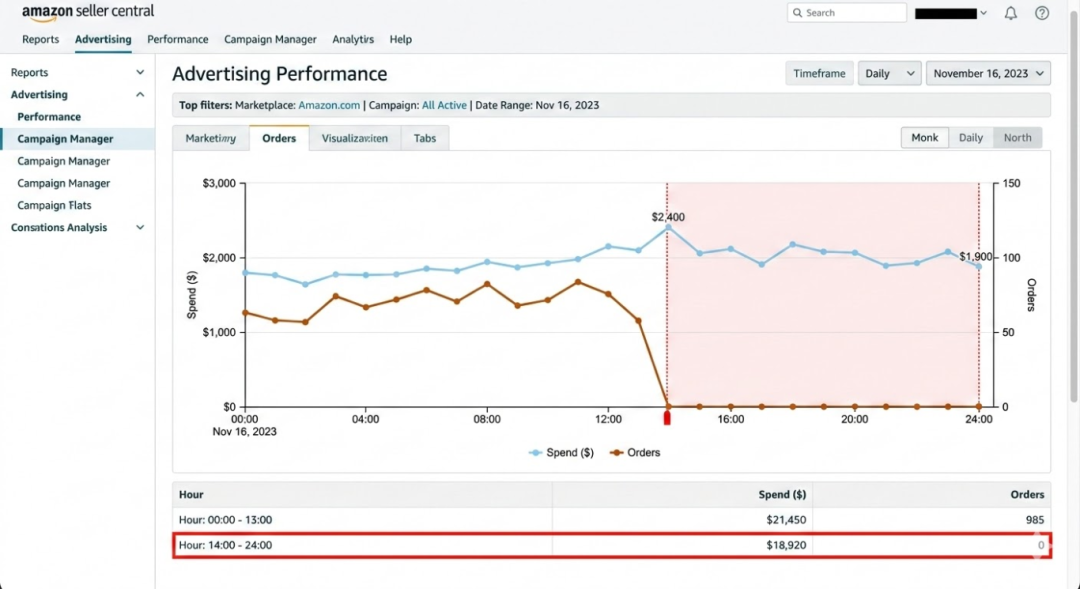
Task: Click the page's vertical scrollbar
Action: [x=1074, y=207]
